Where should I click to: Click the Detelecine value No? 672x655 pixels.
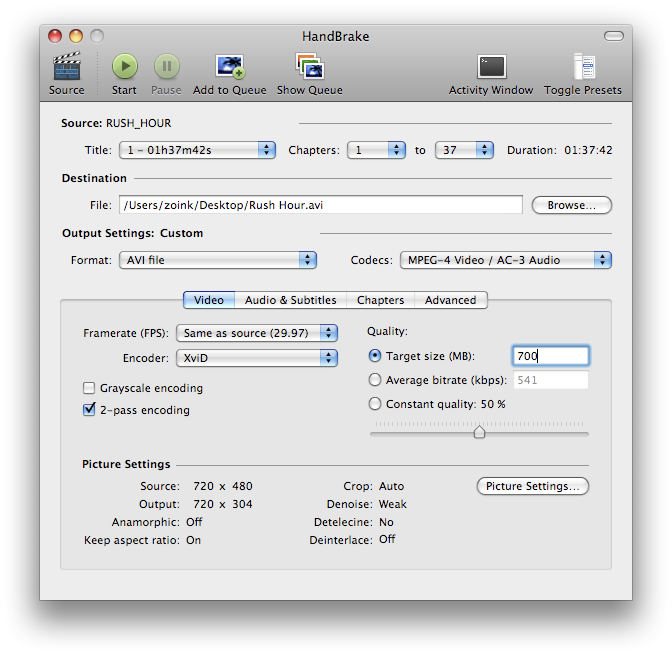point(386,522)
